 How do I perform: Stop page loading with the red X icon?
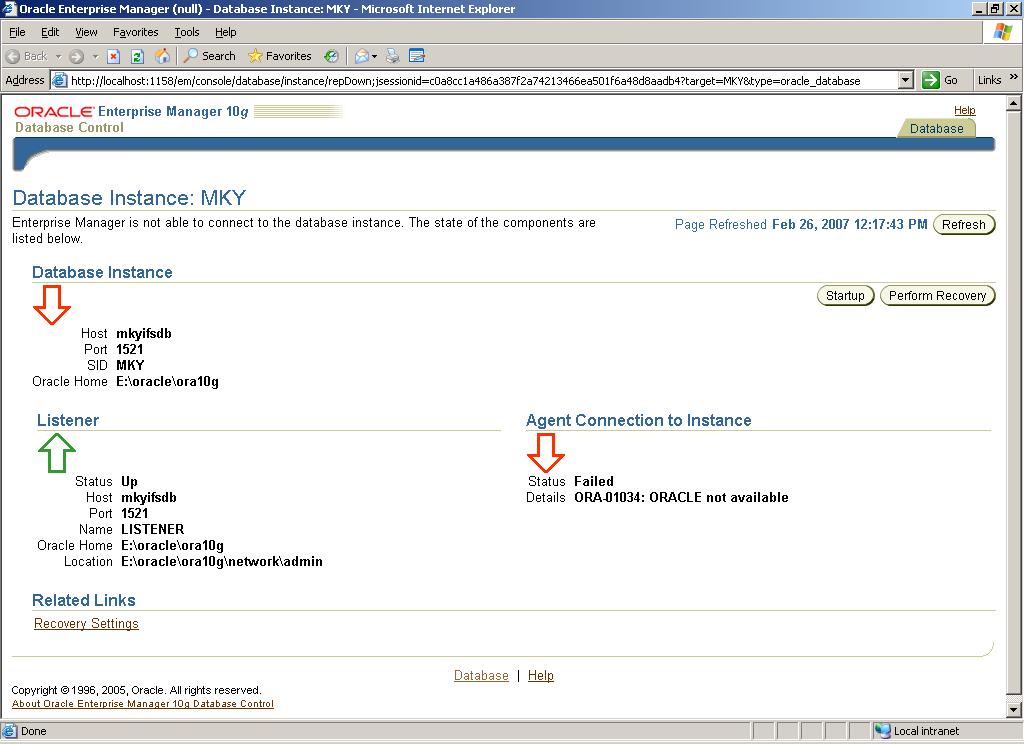pyautogui.click(x=113, y=56)
